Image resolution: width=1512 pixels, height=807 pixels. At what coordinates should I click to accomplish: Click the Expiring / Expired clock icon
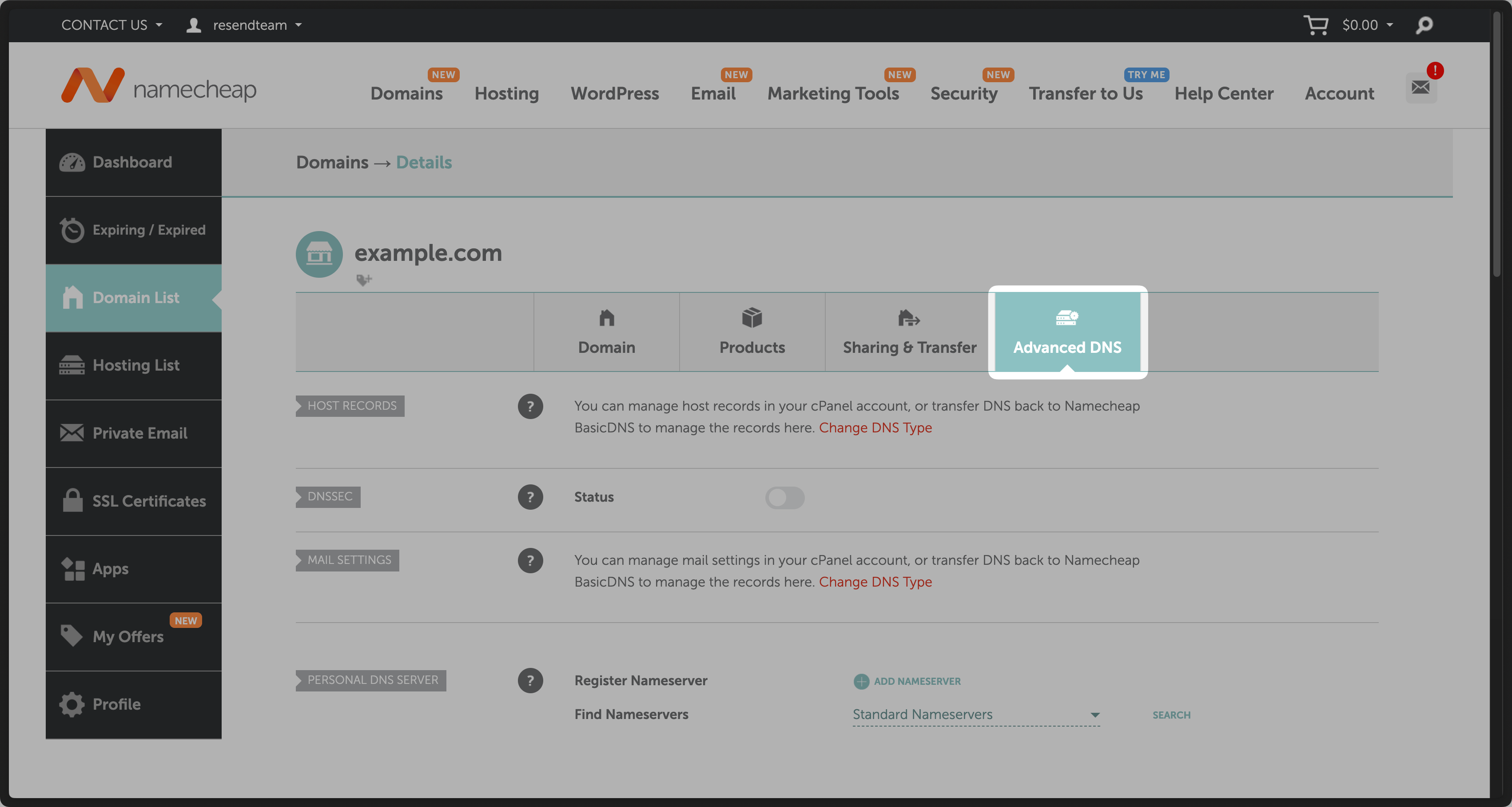[x=72, y=230]
